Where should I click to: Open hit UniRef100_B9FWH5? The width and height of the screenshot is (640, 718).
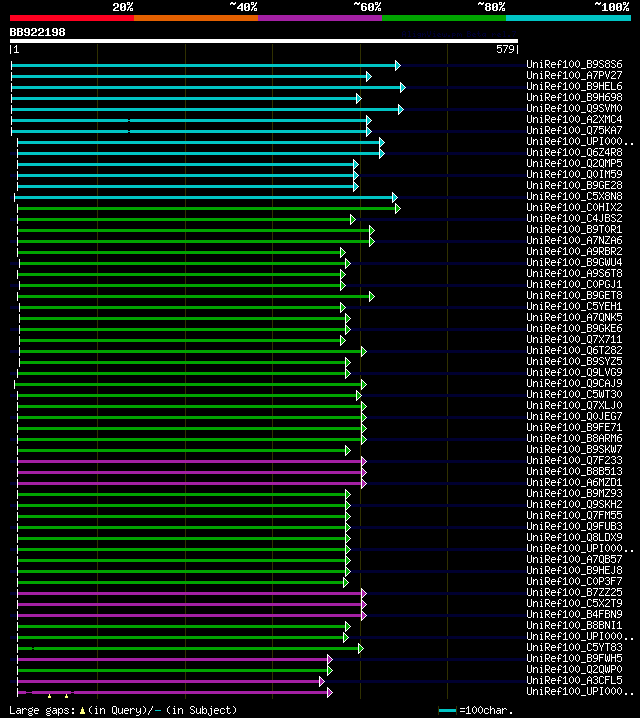pyautogui.click(x=574, y=658)
